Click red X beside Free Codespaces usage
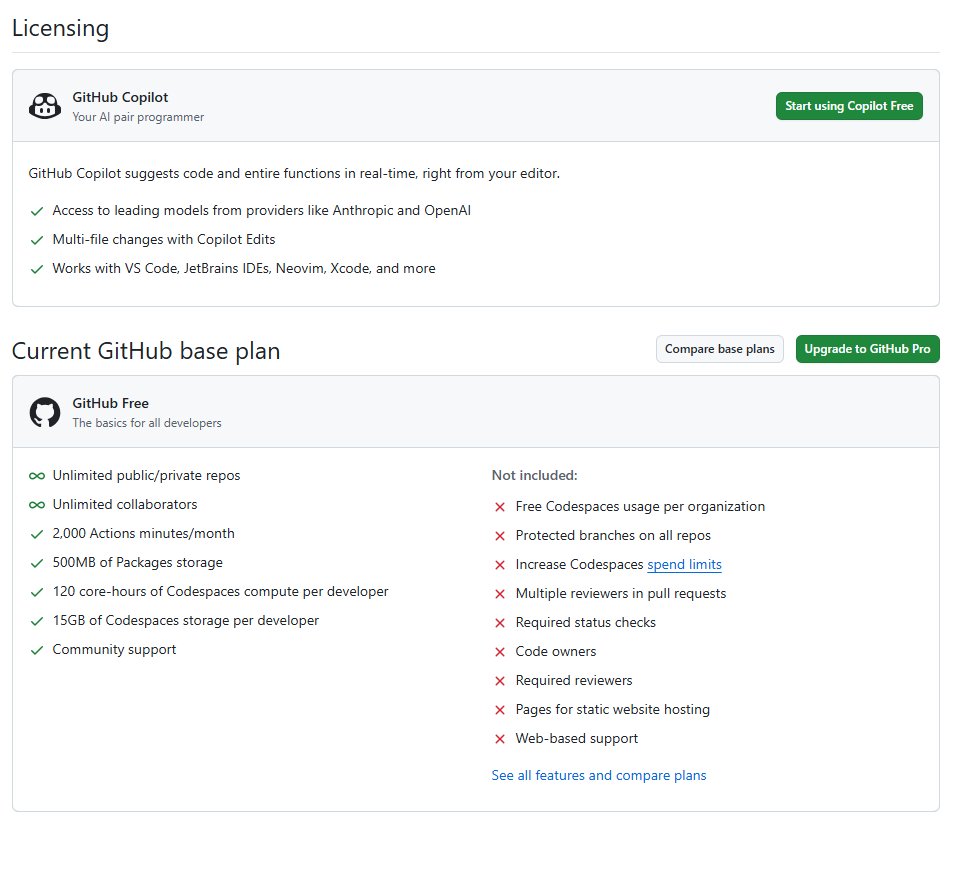The width and height of the screenshot is (964, 869). [x=500, y=507]
